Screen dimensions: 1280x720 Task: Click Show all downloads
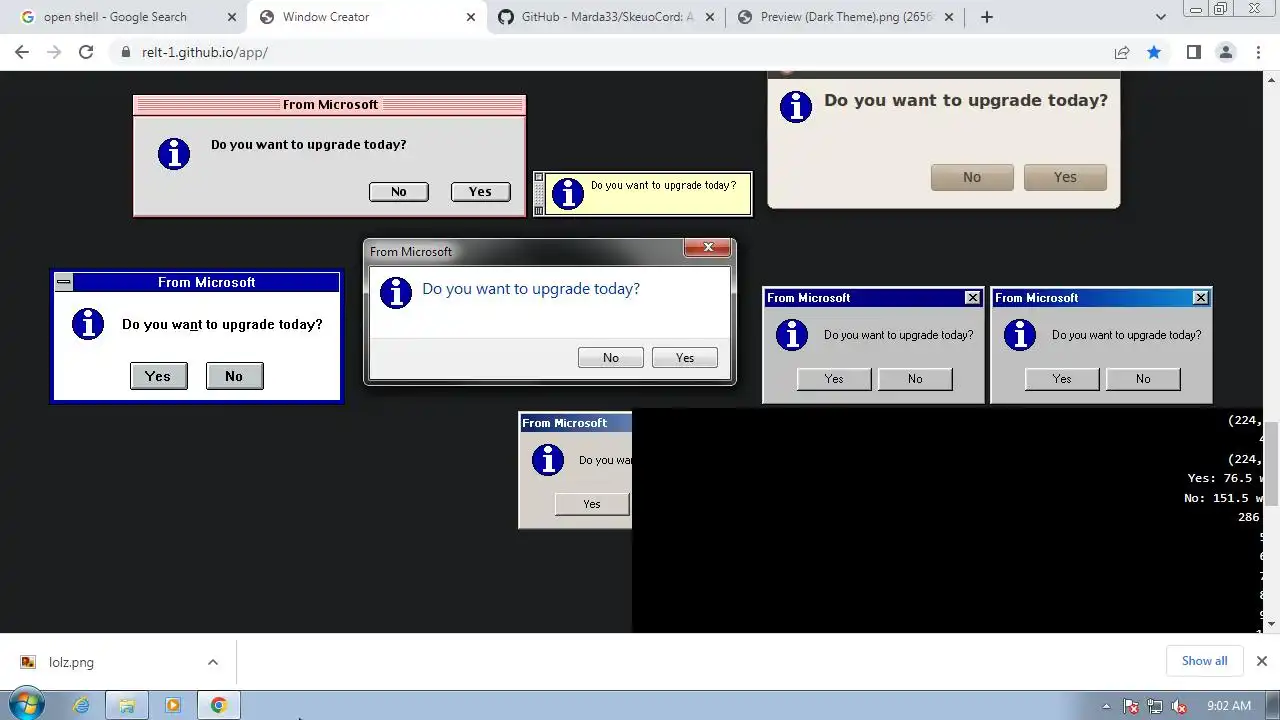tap(1204, 661)
